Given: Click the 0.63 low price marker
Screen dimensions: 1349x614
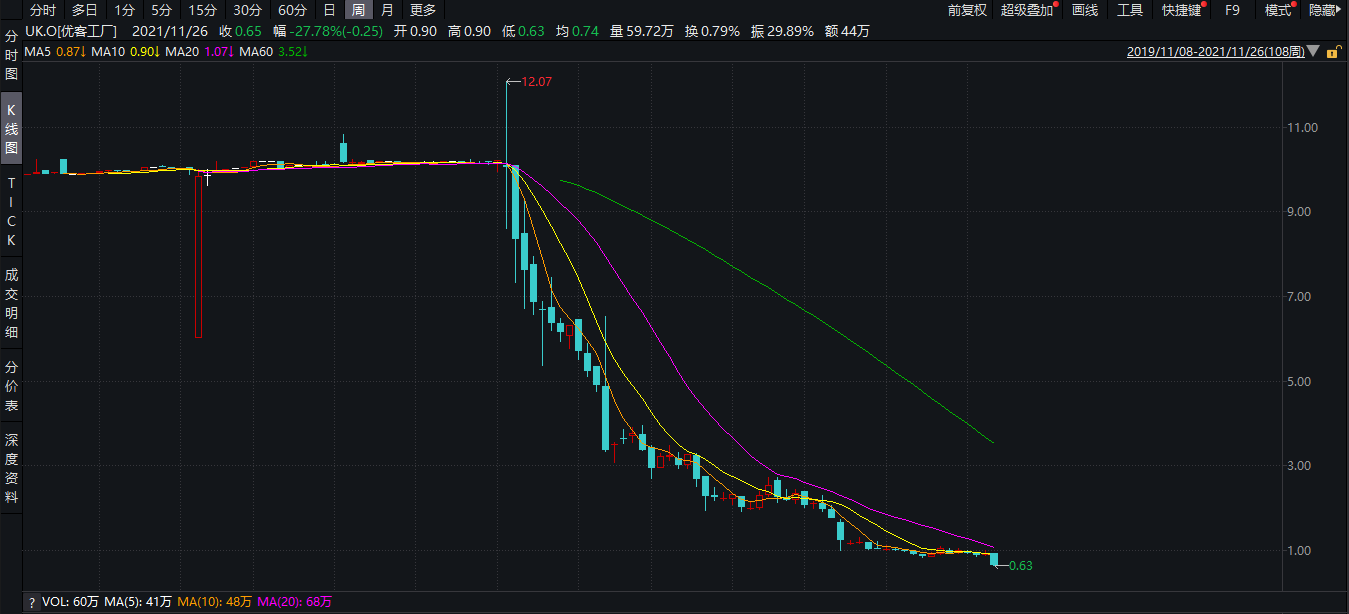Looking at the screenshot, I should point(1020,566).
